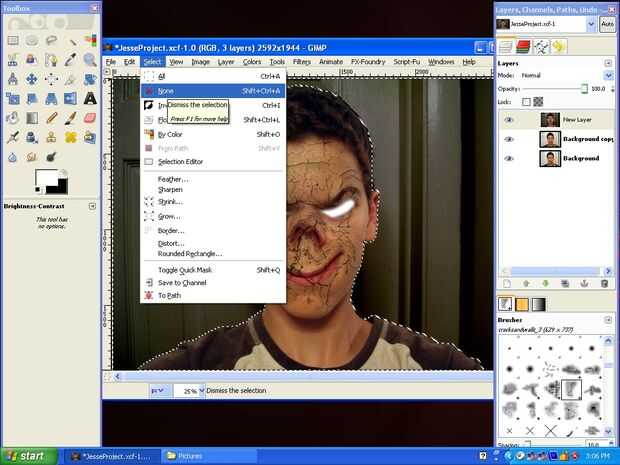Image resolution: width=620 pixels, height=465 pixels.
Task: Select the Scissors Select tool
Action: [x=13, y=60]
